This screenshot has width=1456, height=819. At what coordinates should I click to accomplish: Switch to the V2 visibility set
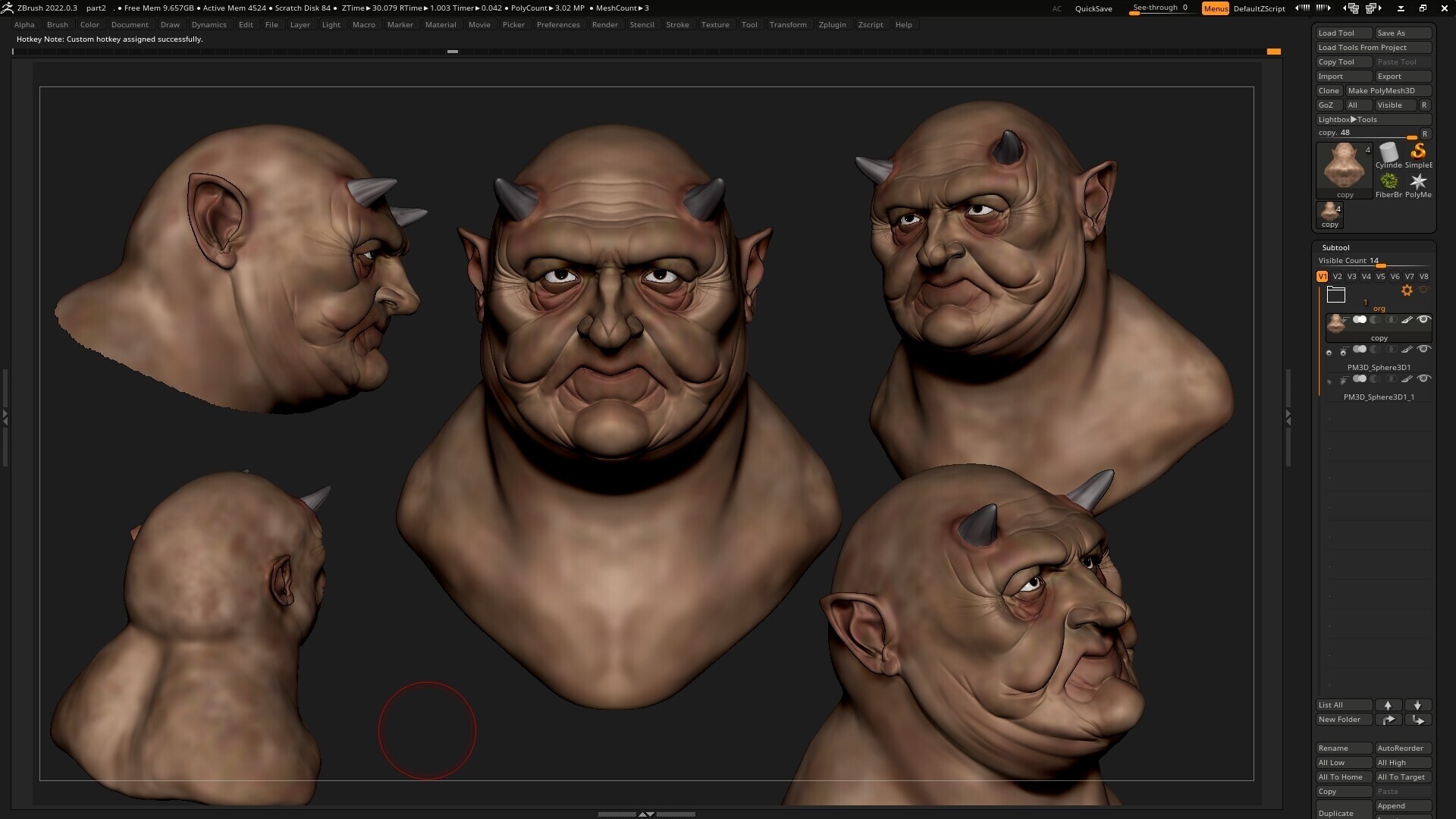(1337, 277)
